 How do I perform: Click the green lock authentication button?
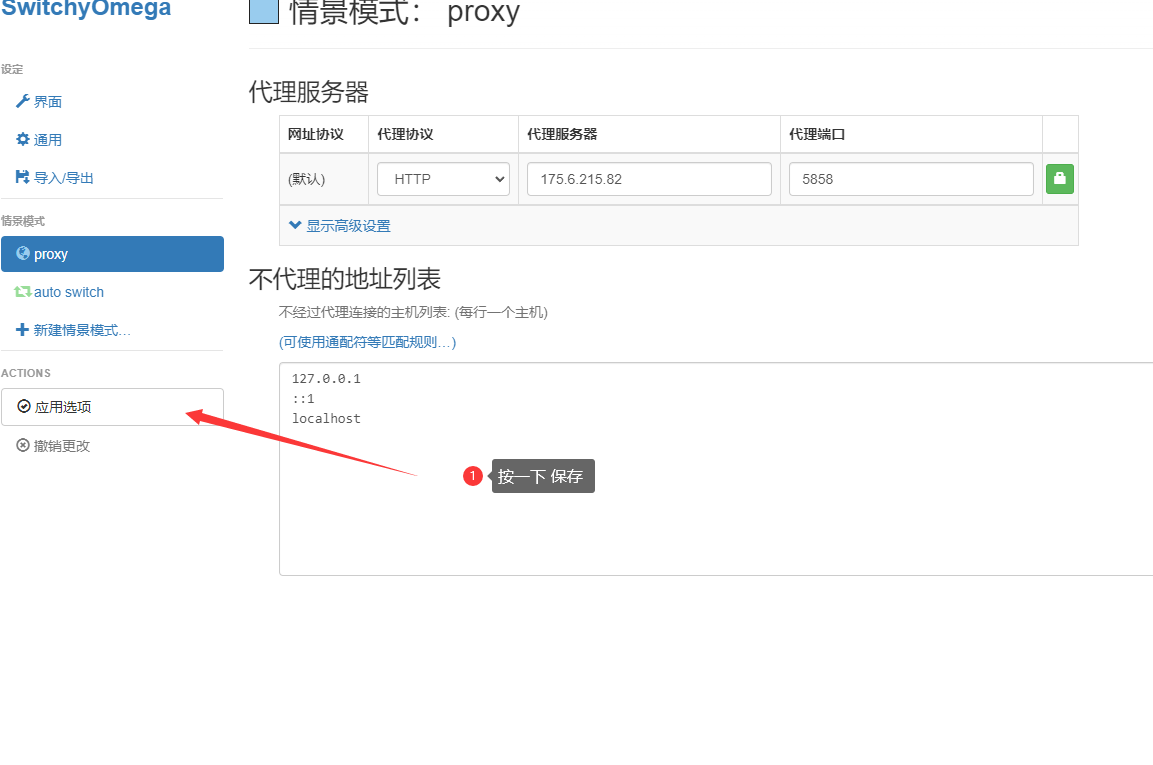click(x=1060, y=179)
